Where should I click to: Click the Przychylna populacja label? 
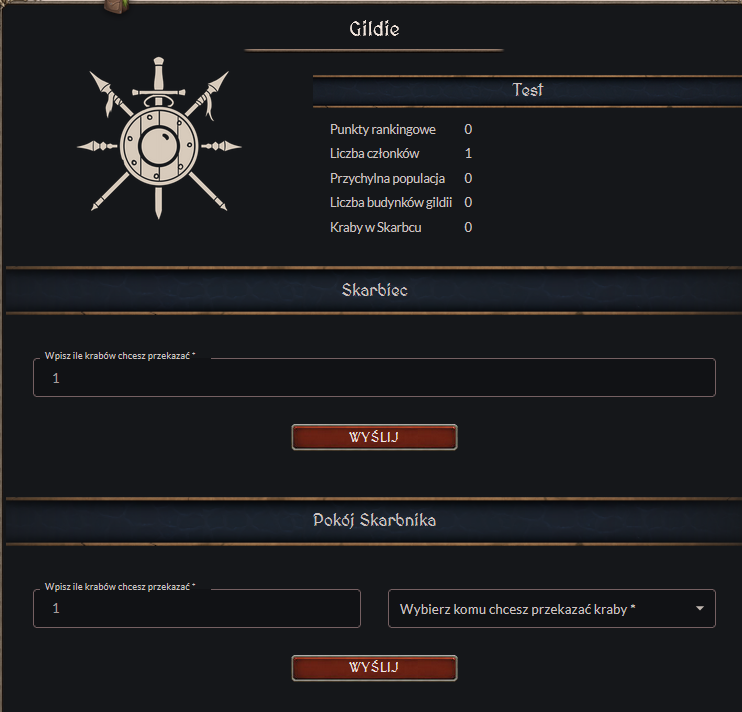pos(387,178)
